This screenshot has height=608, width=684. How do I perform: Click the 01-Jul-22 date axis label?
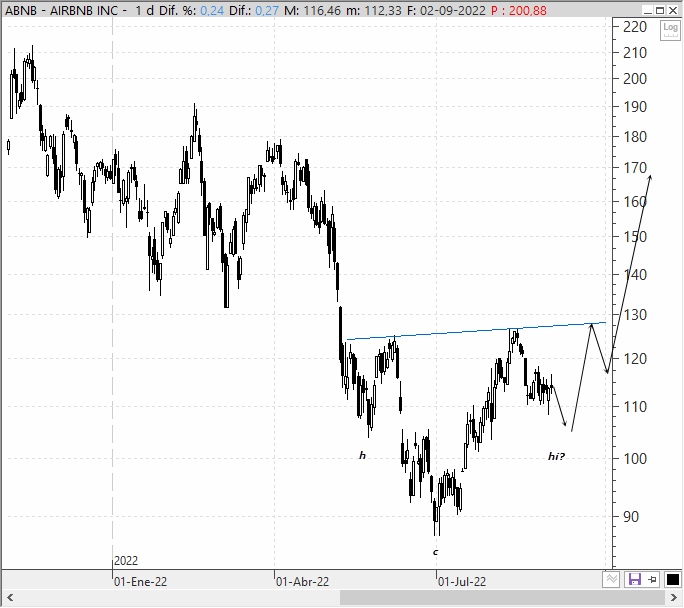[x=462, y=582]
